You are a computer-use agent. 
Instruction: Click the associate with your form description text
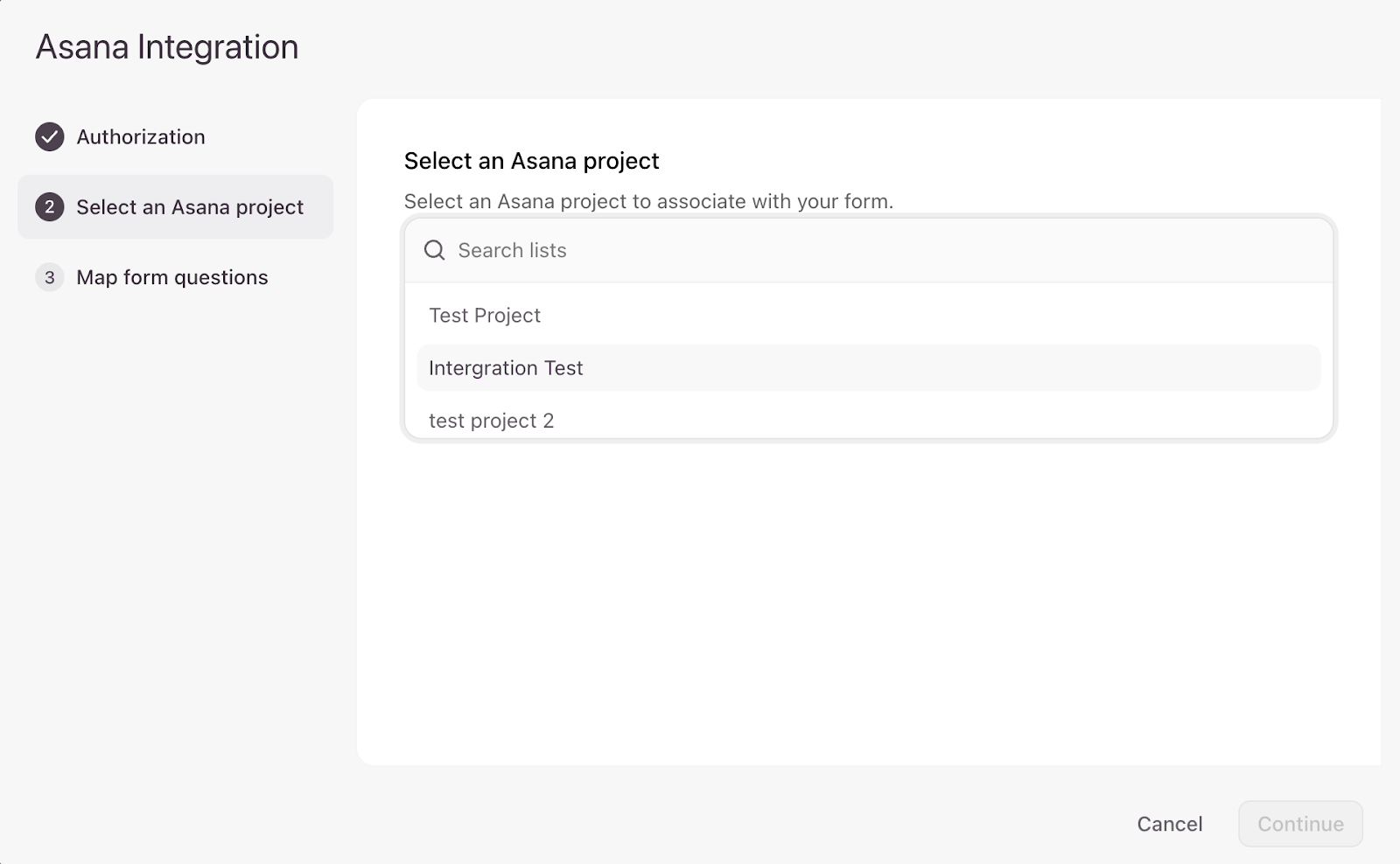648,201
